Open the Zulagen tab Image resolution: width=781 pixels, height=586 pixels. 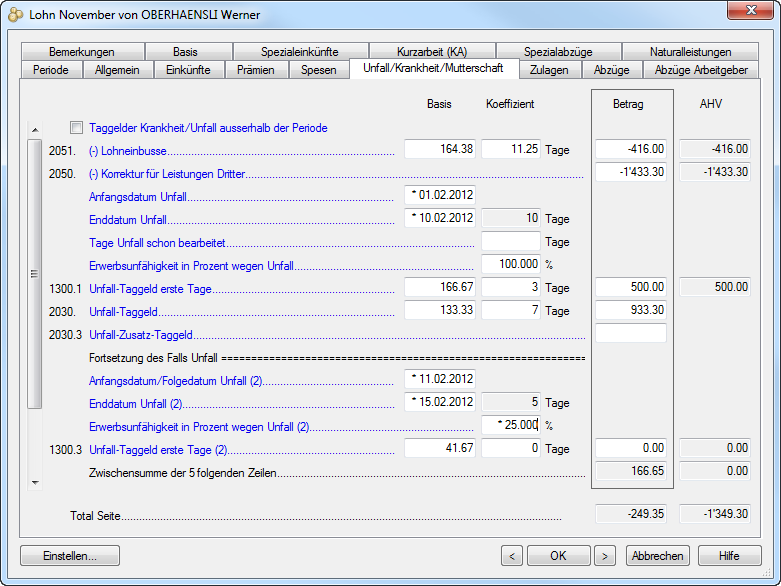[x=549, y=70]
